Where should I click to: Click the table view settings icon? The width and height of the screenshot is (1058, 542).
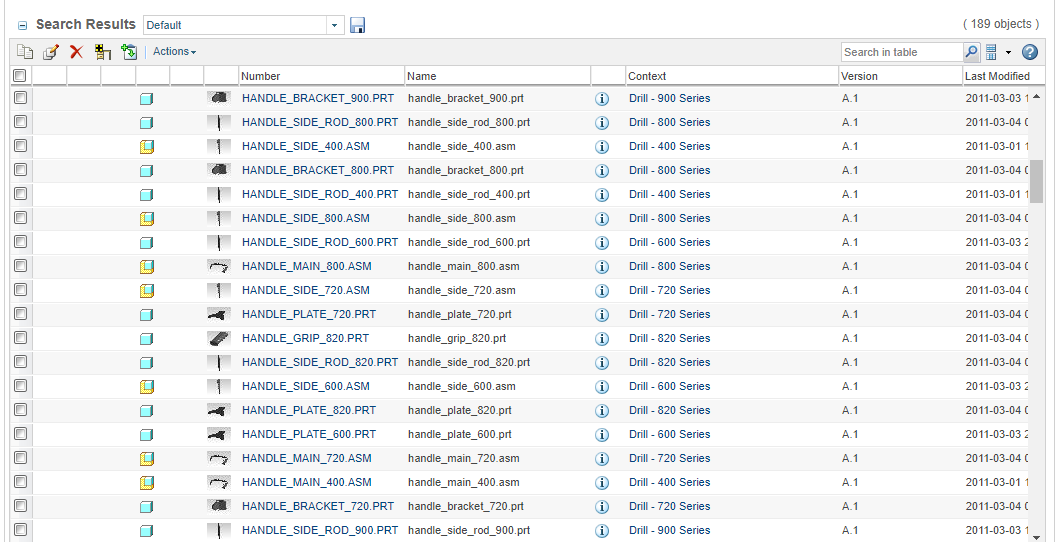pos(991,52)
